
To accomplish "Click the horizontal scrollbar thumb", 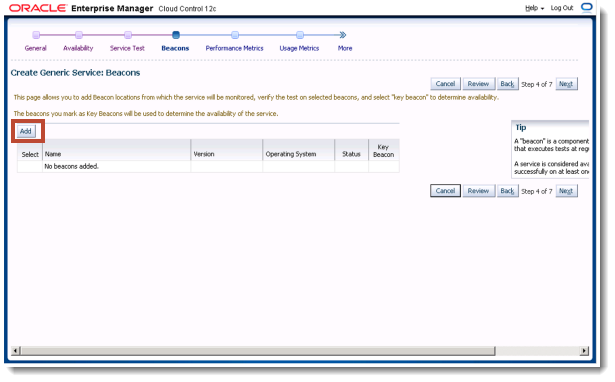I will (258, 351).
